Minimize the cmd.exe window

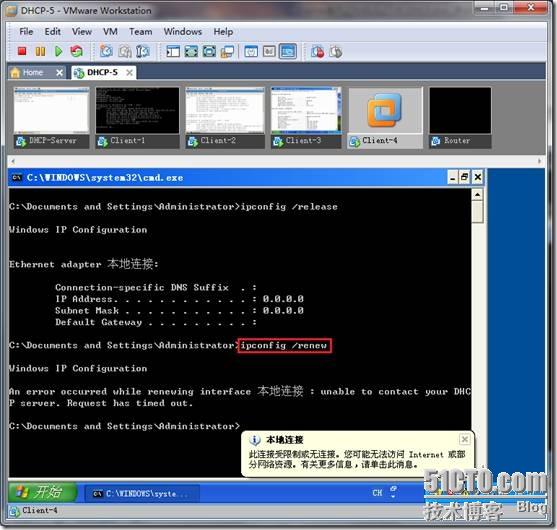pos(453,177)
